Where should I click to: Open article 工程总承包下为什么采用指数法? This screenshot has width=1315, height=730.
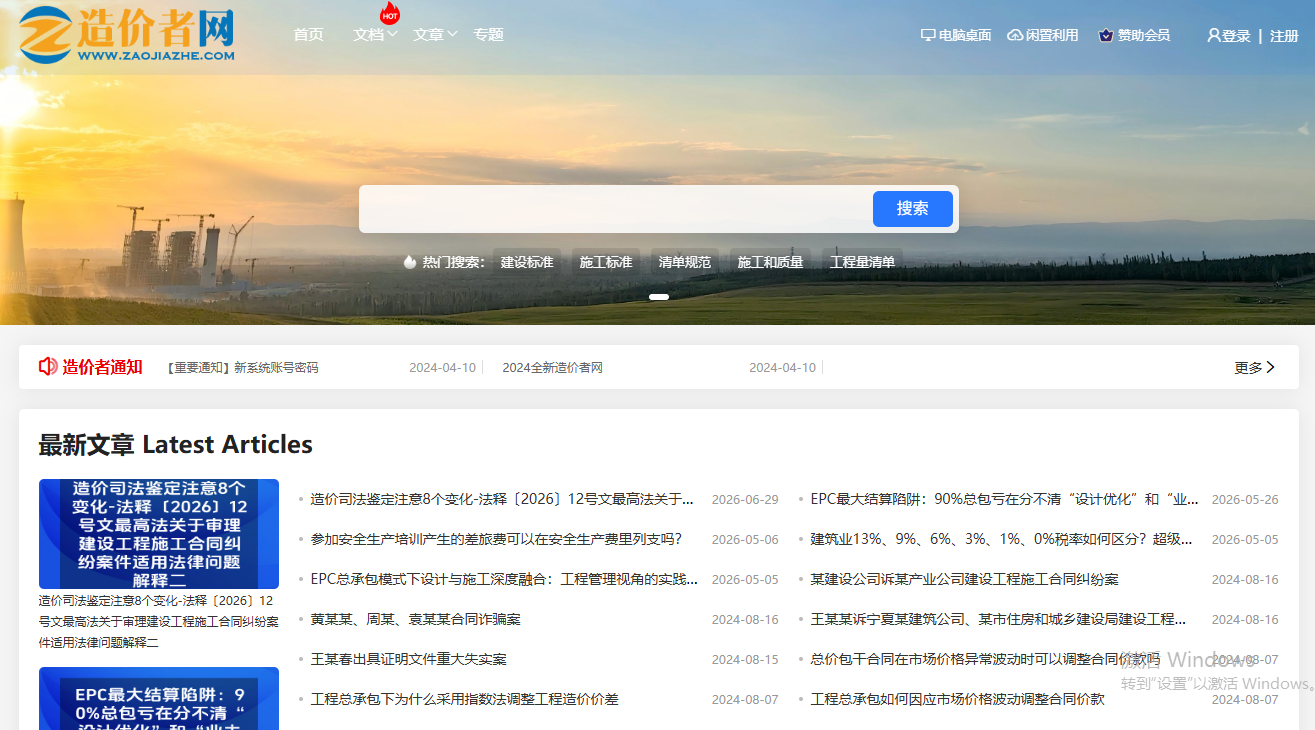[x=464, y=699]
